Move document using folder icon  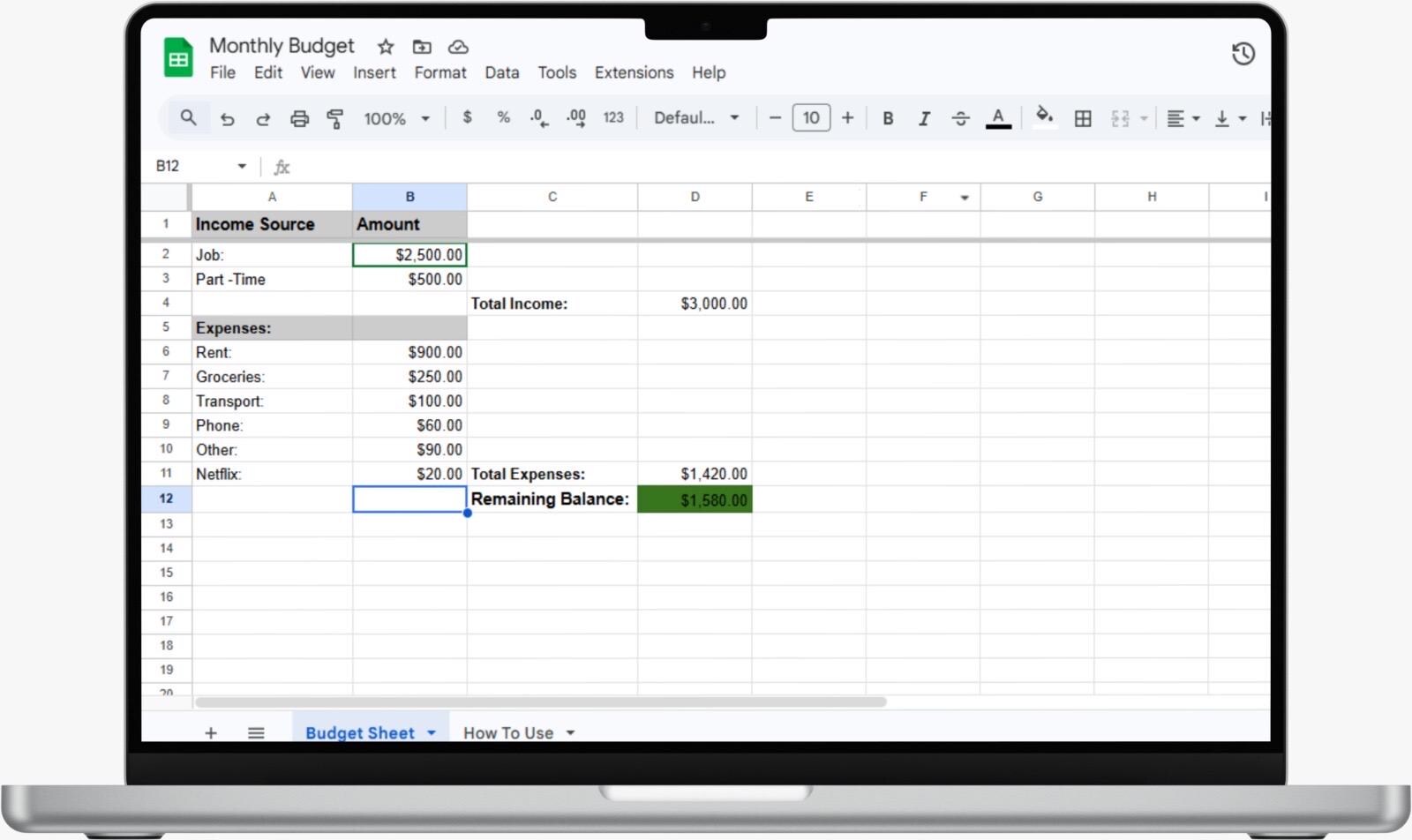click(x=422, y=47)
